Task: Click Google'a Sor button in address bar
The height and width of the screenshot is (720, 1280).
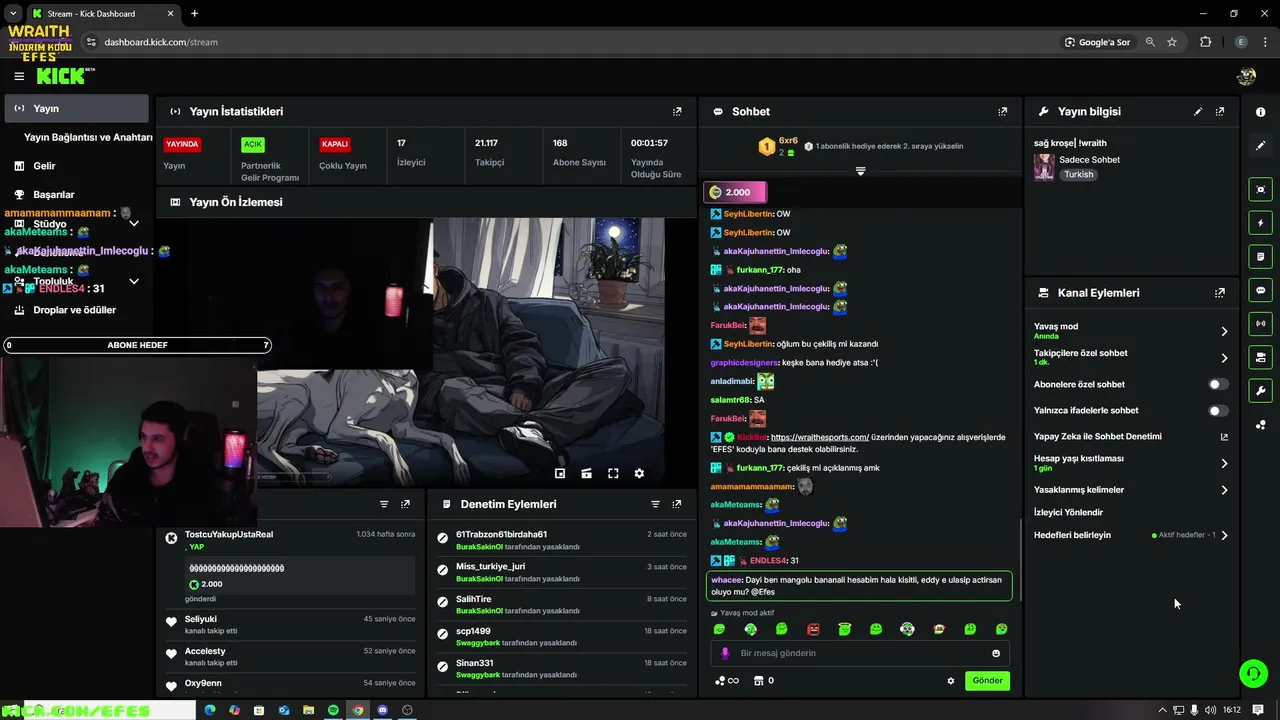Action: (x=1097, y=42)
